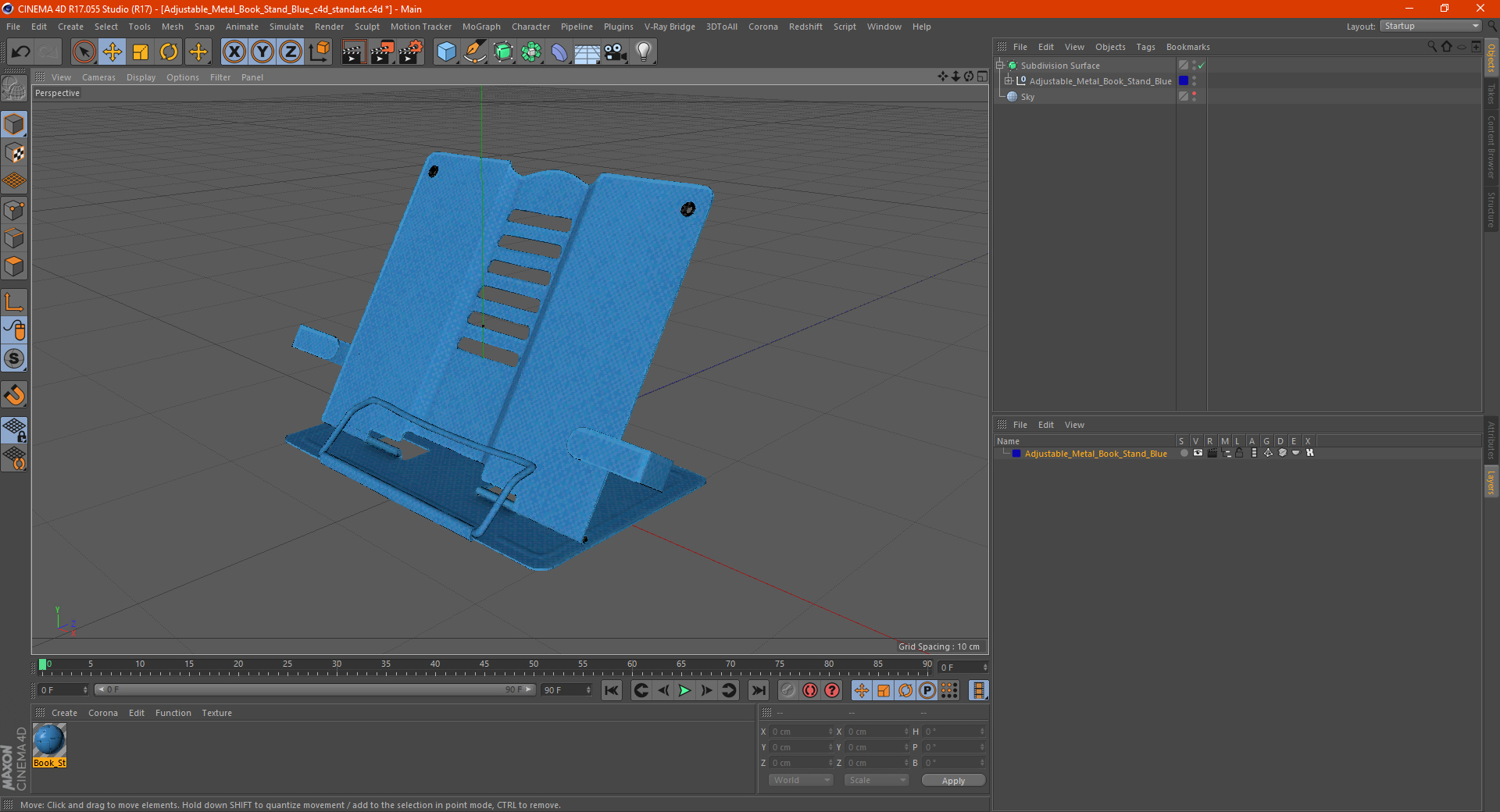This screenshot has width=1500, height=812.
Task: Select the Book_St material thumbnail
Action: (x=49, y=746)
